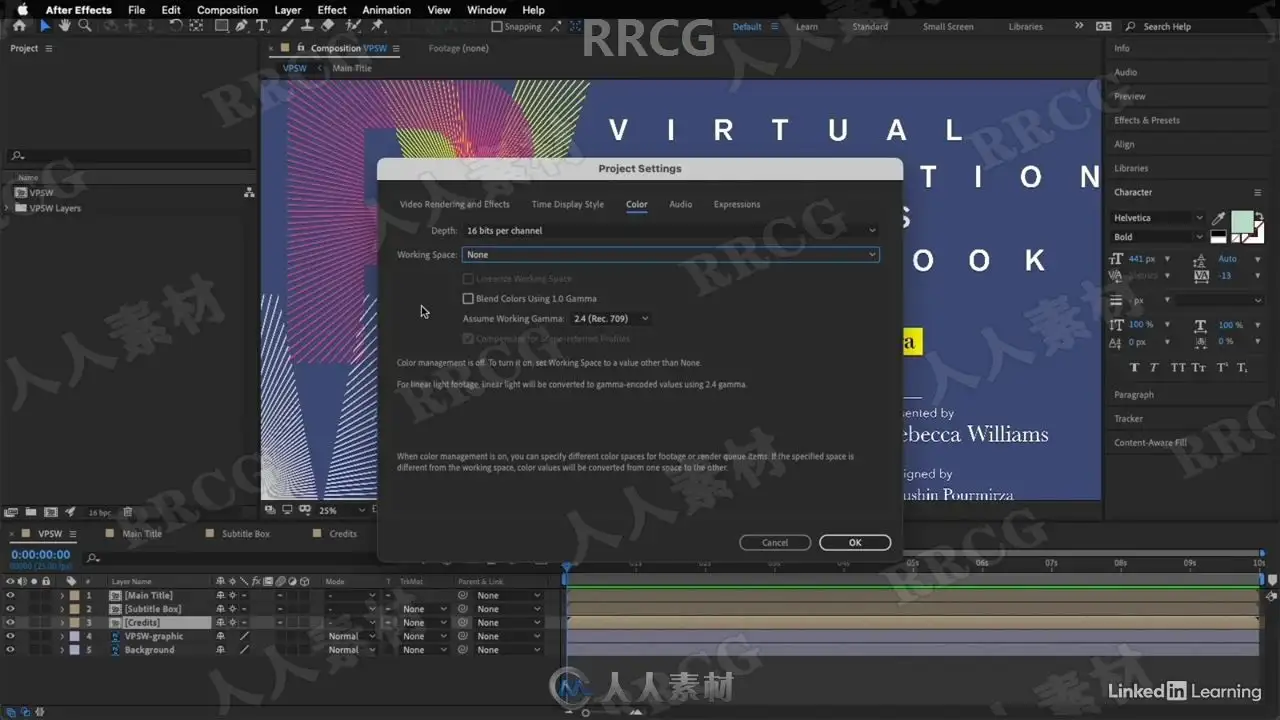Click the black and white default colors swatch
Screen dimensions: 1280x720
(x=1218, y=237)
